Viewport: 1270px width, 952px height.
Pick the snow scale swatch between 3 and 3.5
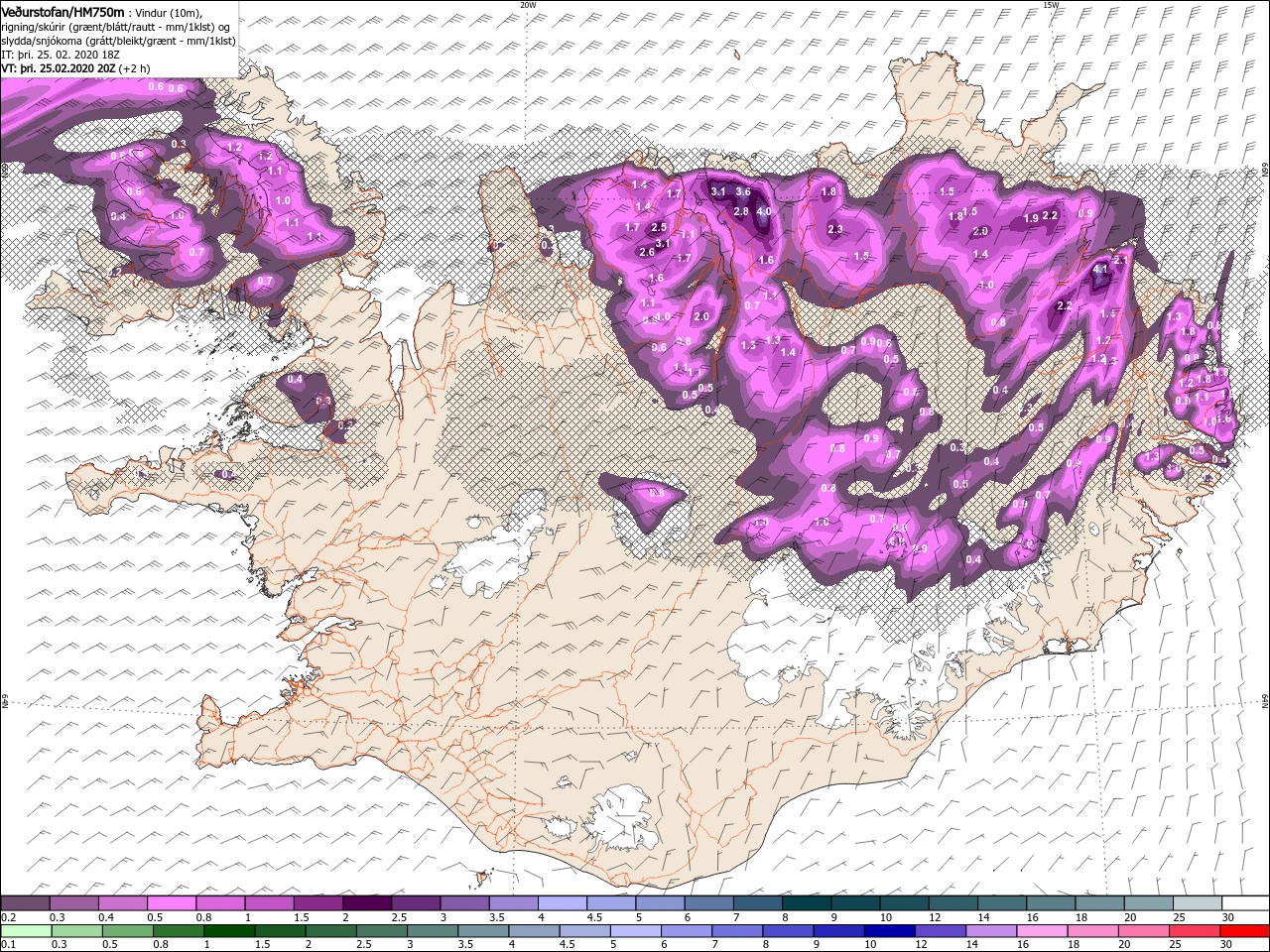[464, 903]
